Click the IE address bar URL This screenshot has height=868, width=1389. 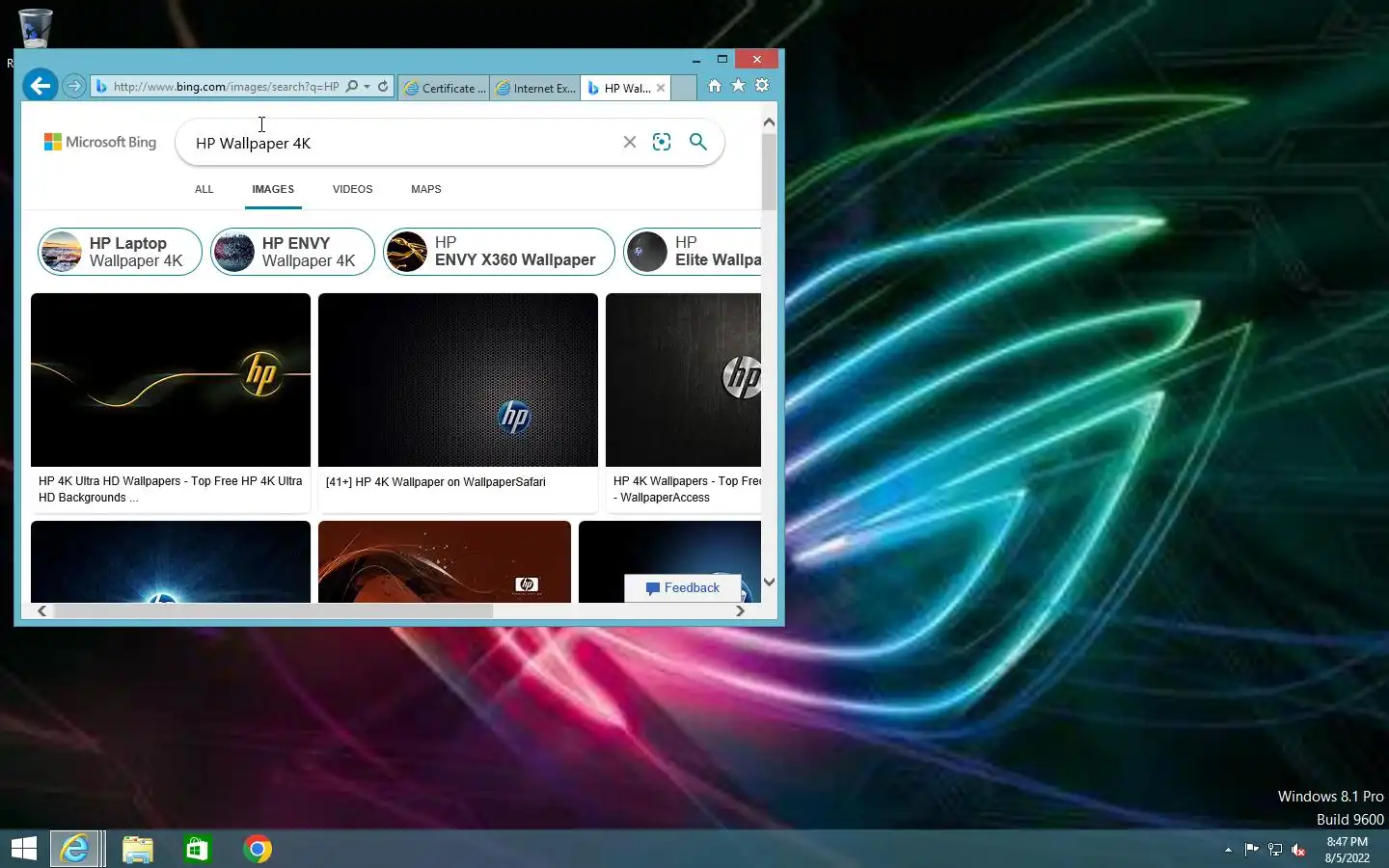(x=226, y=87)
